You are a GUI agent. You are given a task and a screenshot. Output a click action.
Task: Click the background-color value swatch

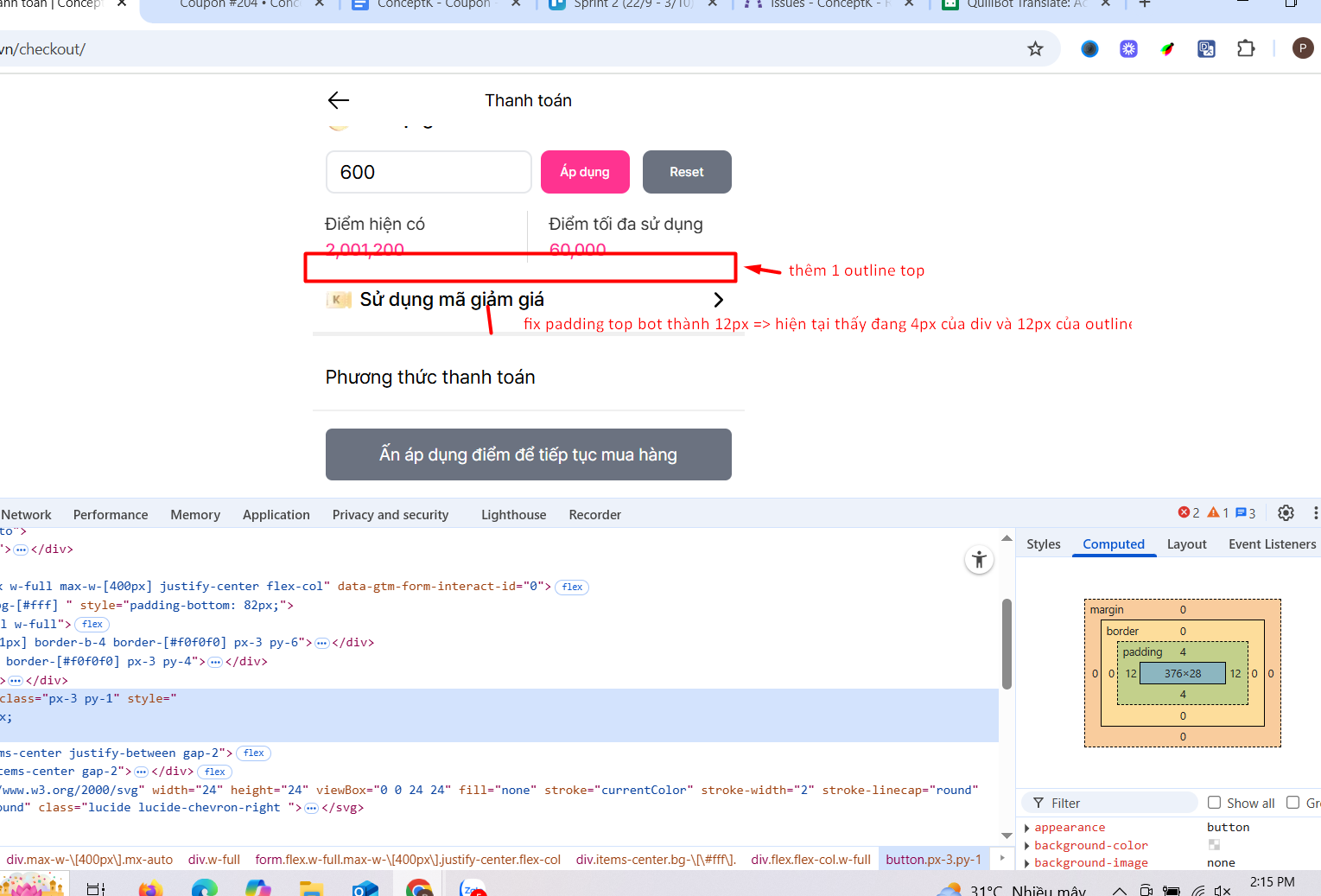(x=1214, y=845)
